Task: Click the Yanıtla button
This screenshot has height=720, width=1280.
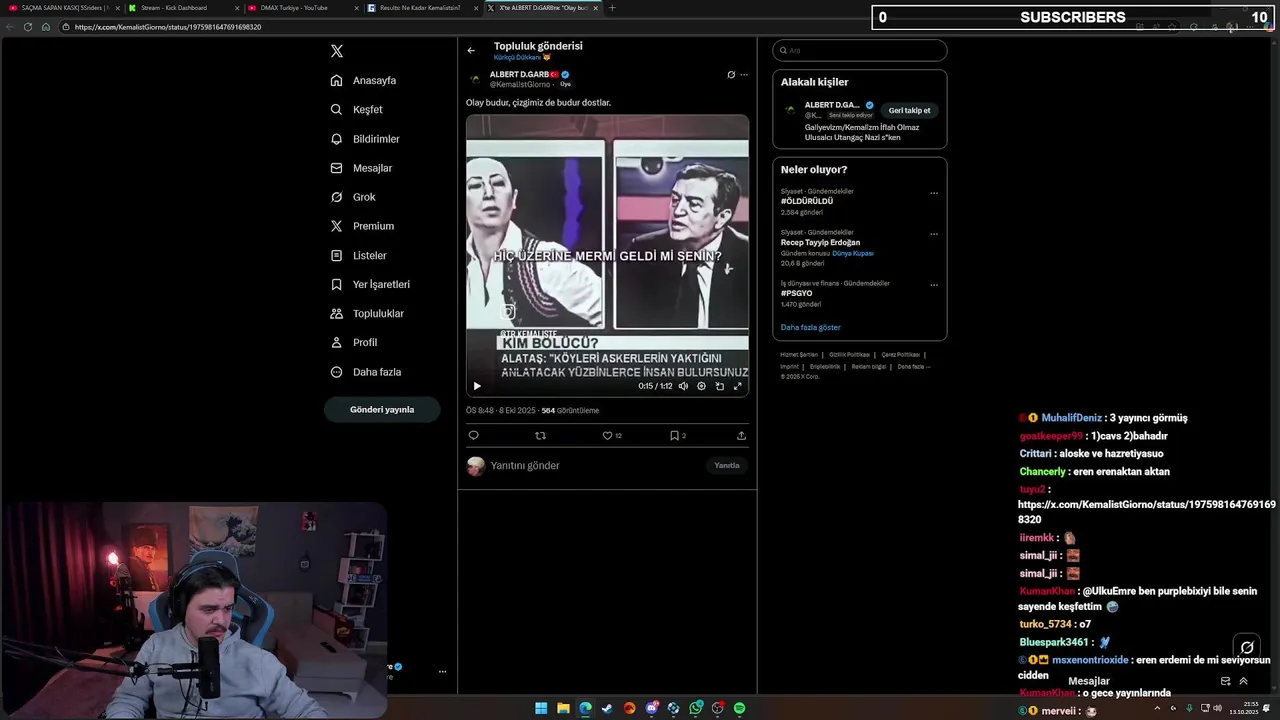Action: (727, 466)
